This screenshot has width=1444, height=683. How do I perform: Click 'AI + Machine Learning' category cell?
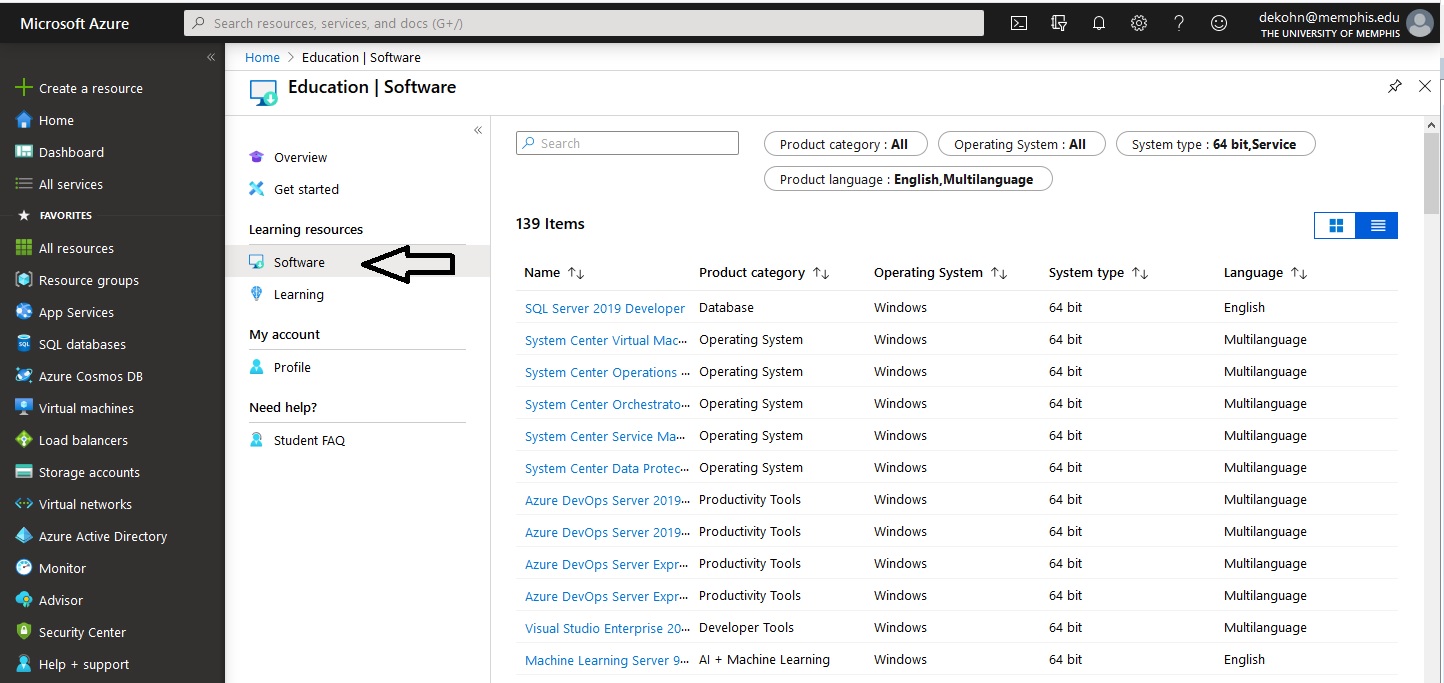764,659
